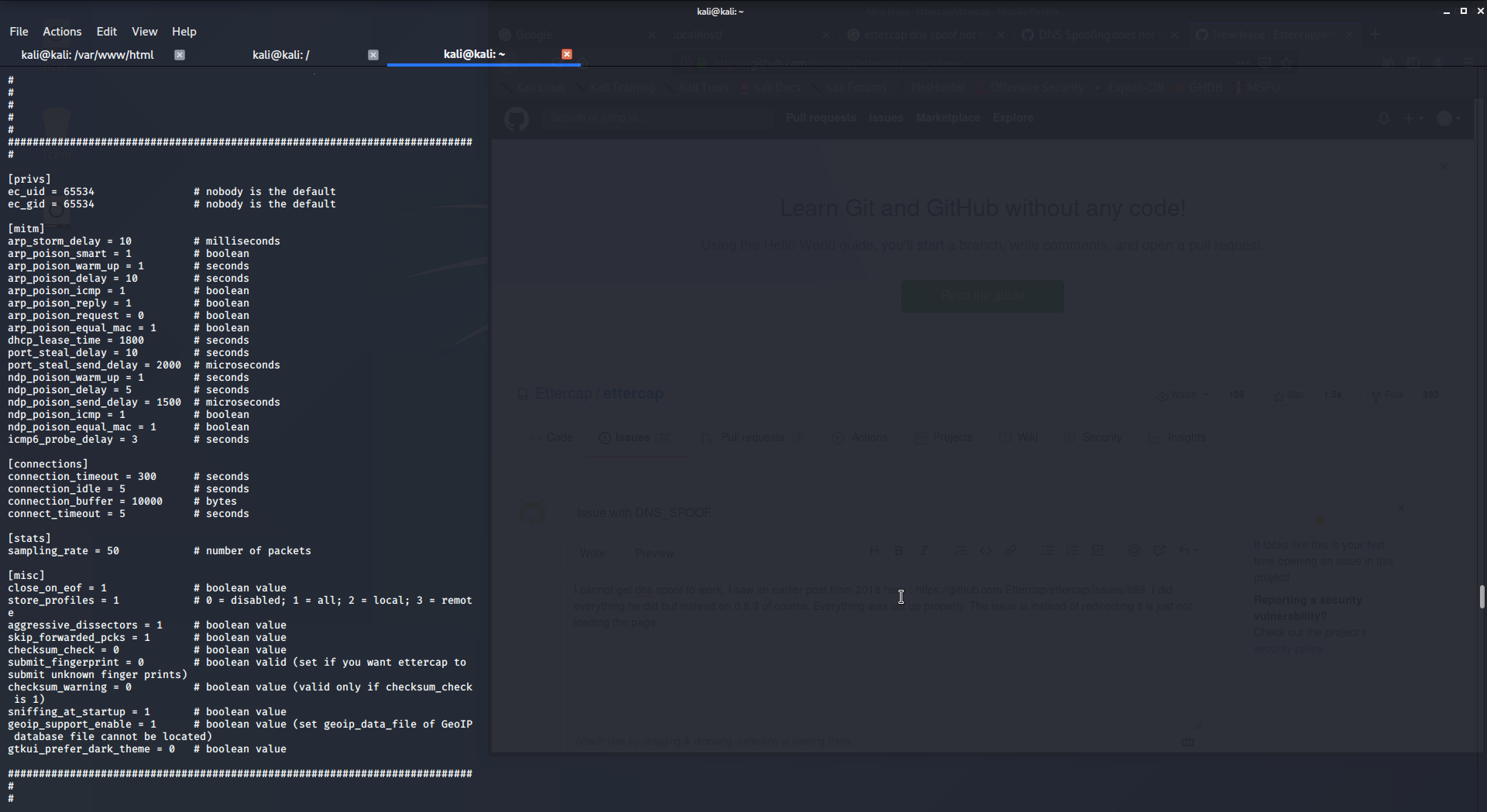Image resolution: width=1487 pixels, height=812 pixels.
Task: Open the Actions menu in the terminal
Action: tap(61, 31)
